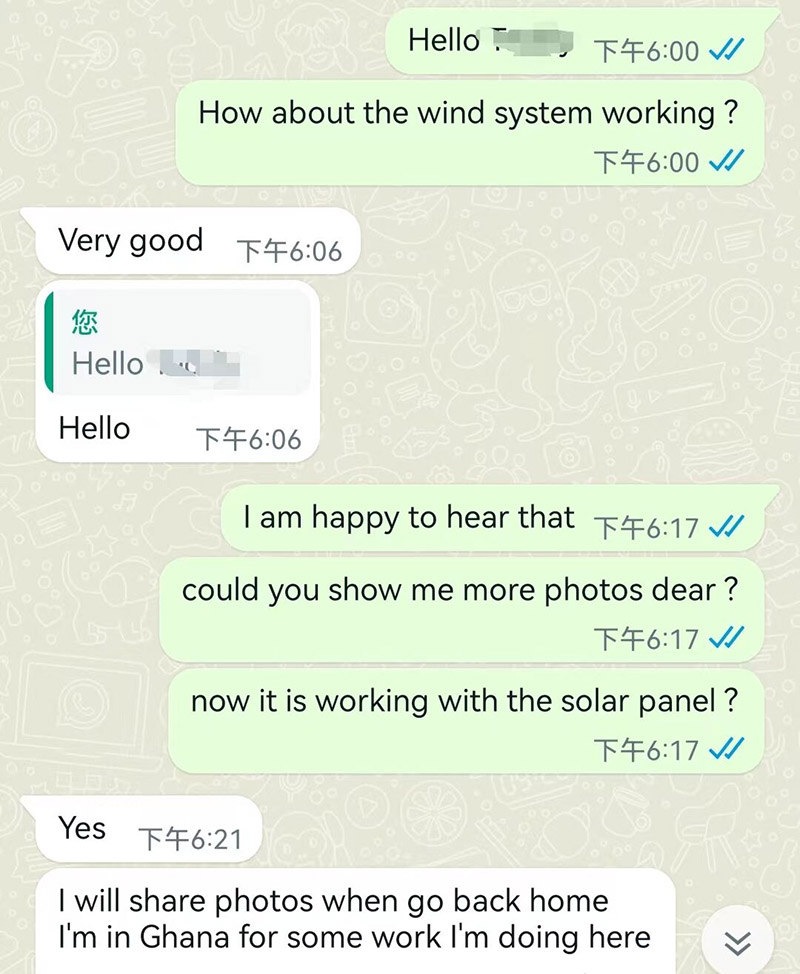The height and width of the screenshot is (974, 800).
Task: Click blue ticks on 'more photos dear' message
Action: (x=726, y=639)
